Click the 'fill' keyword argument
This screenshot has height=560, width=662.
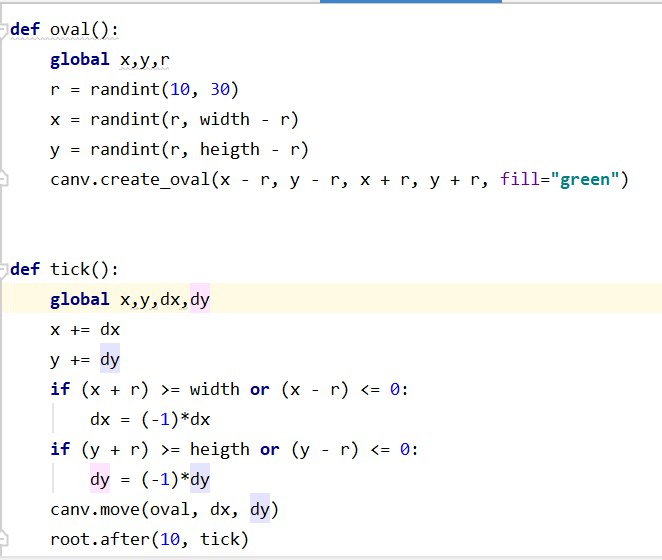520,179
